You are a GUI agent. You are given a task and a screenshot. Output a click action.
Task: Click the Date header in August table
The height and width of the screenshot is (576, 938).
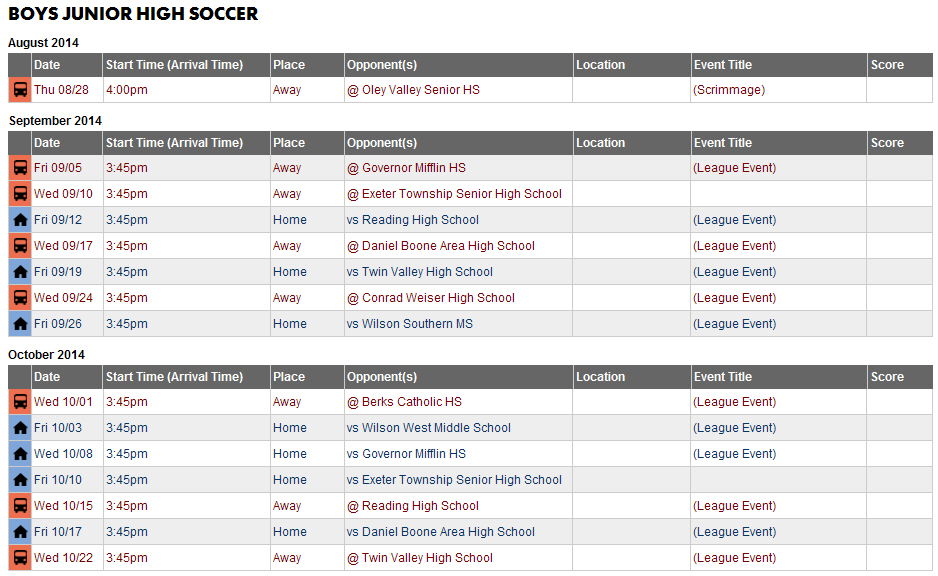(x=47, y=65)
